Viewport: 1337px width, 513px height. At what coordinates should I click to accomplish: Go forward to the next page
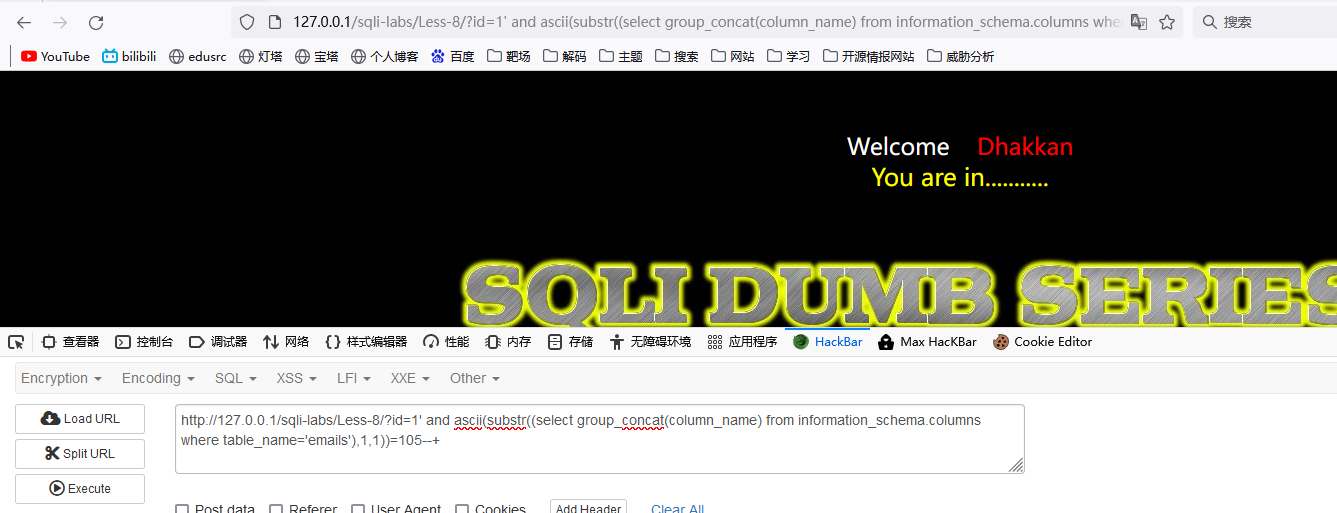[x=60, y=22]
